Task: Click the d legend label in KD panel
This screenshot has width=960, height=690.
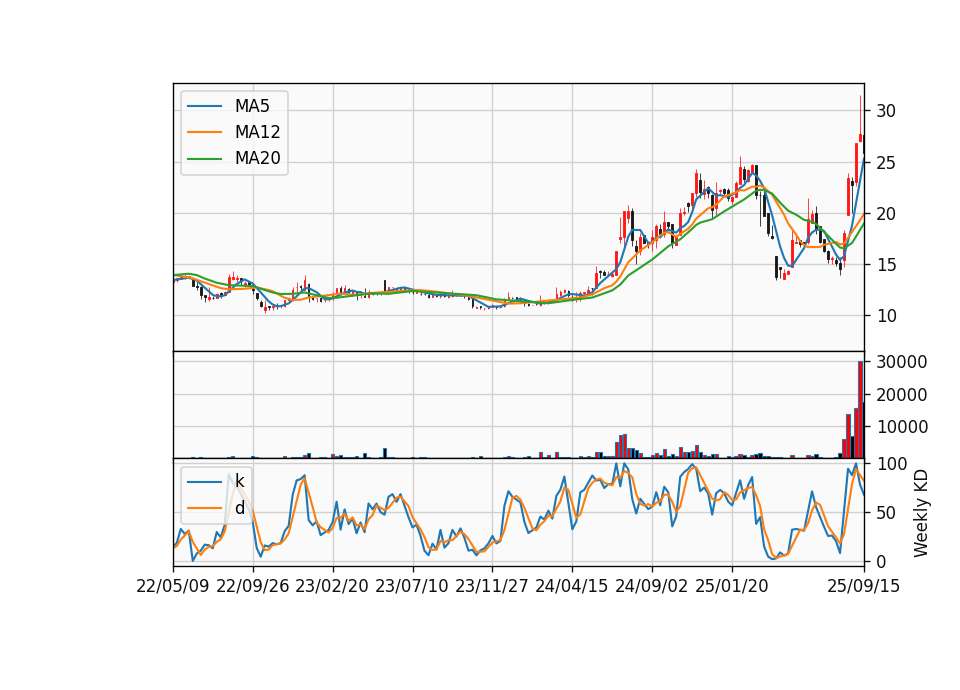Action: (239, 508)
